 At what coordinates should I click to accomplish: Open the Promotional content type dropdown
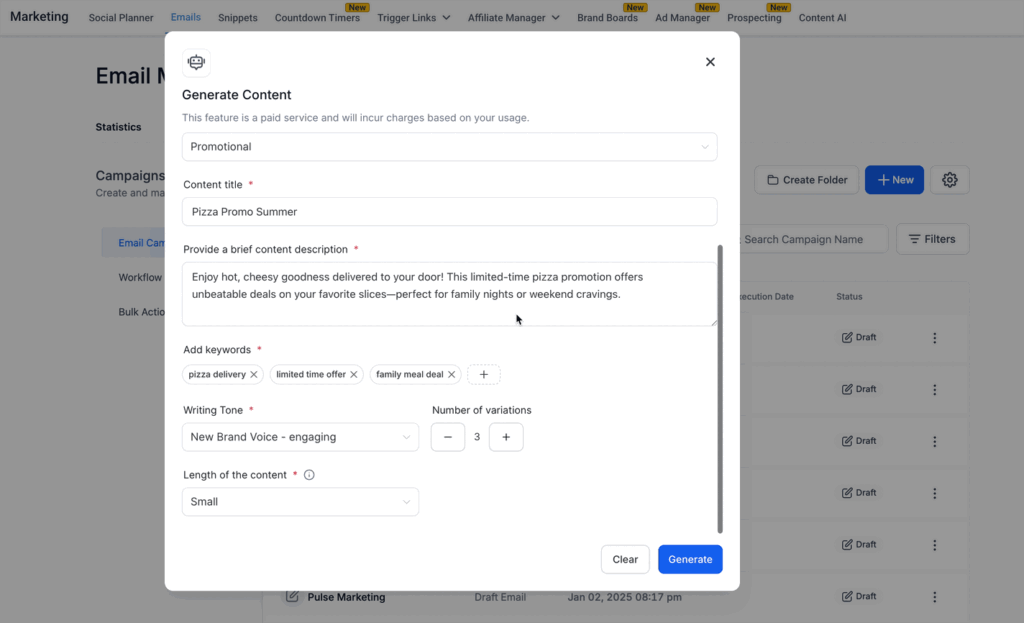point(449,147)
